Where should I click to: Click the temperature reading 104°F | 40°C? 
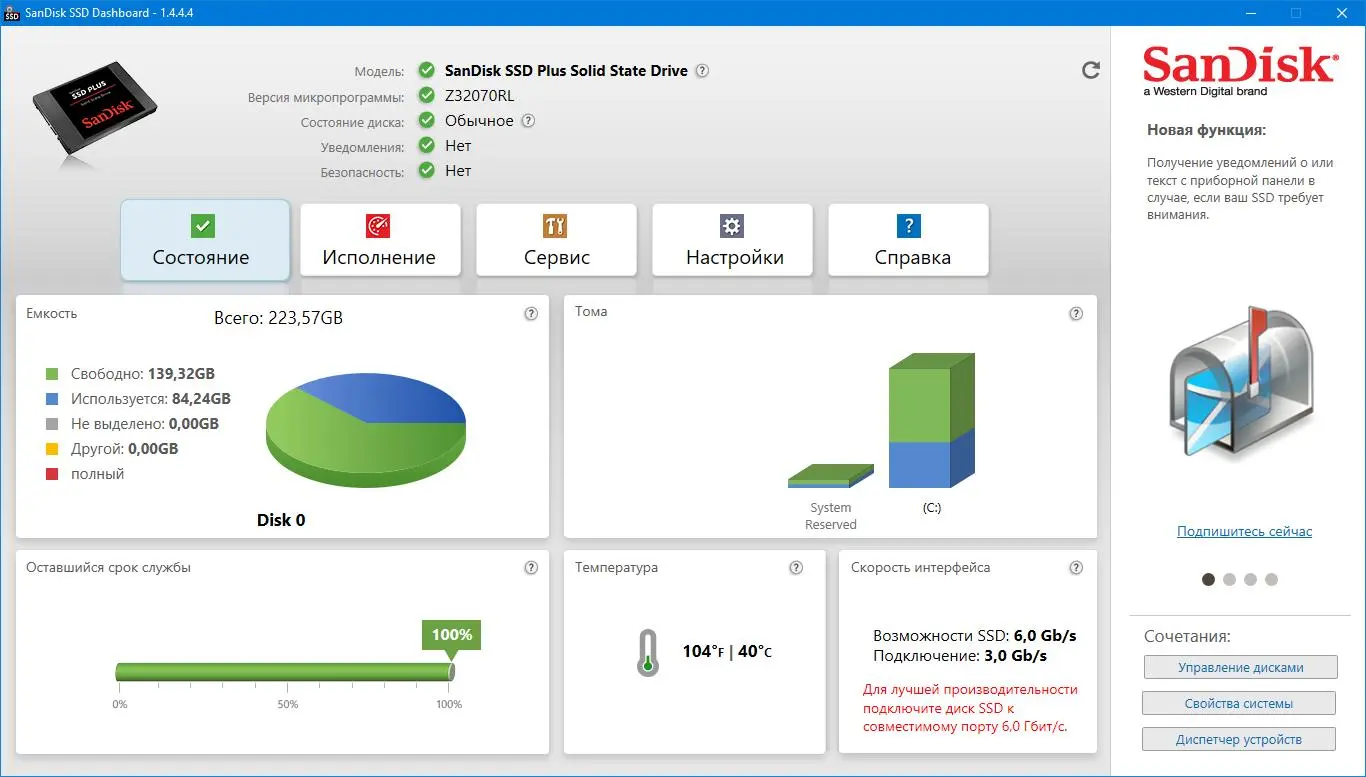tap(727, 652)
